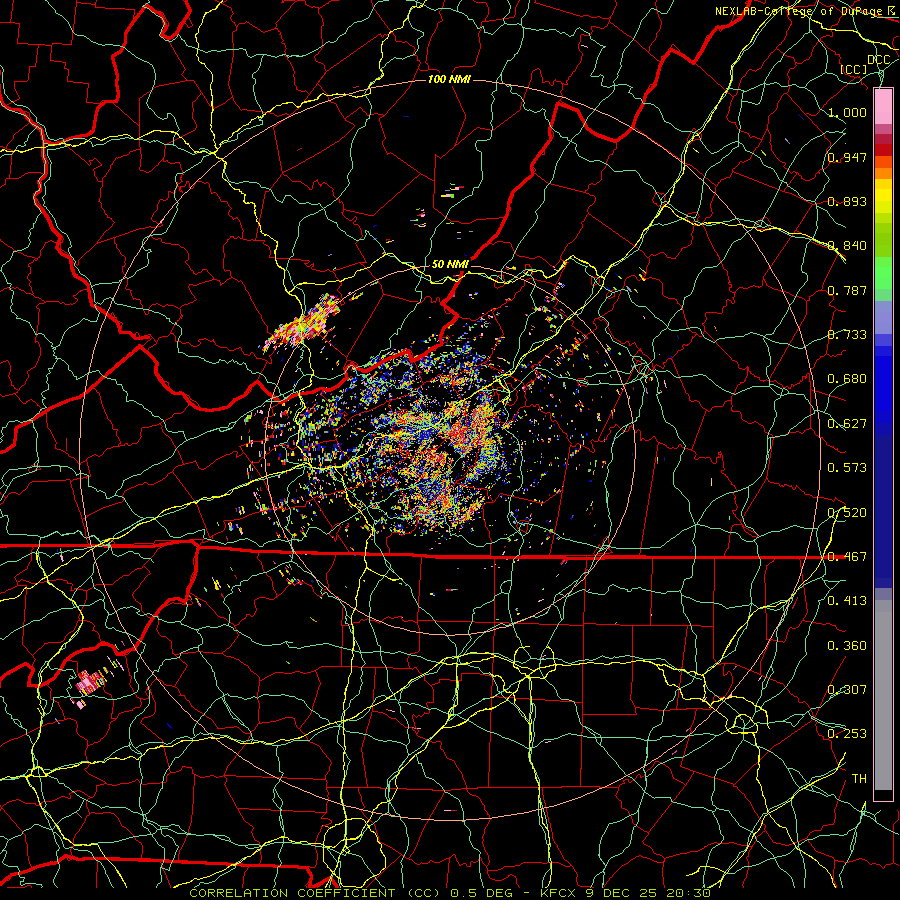
Task: Click the 100 NMI range ring label
Action: tap(449, 79)
